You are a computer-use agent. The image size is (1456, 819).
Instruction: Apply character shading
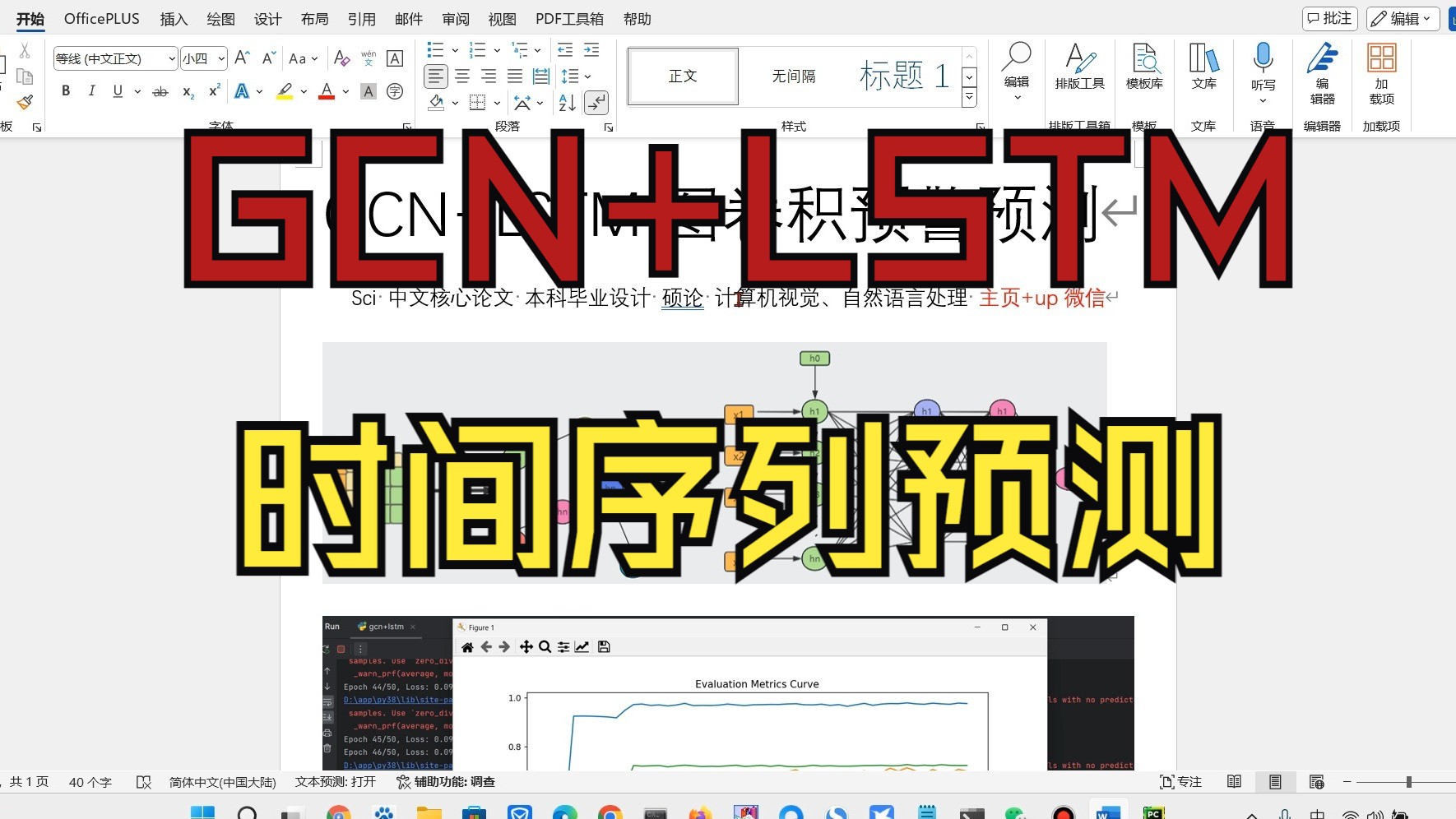pos(369,91)
